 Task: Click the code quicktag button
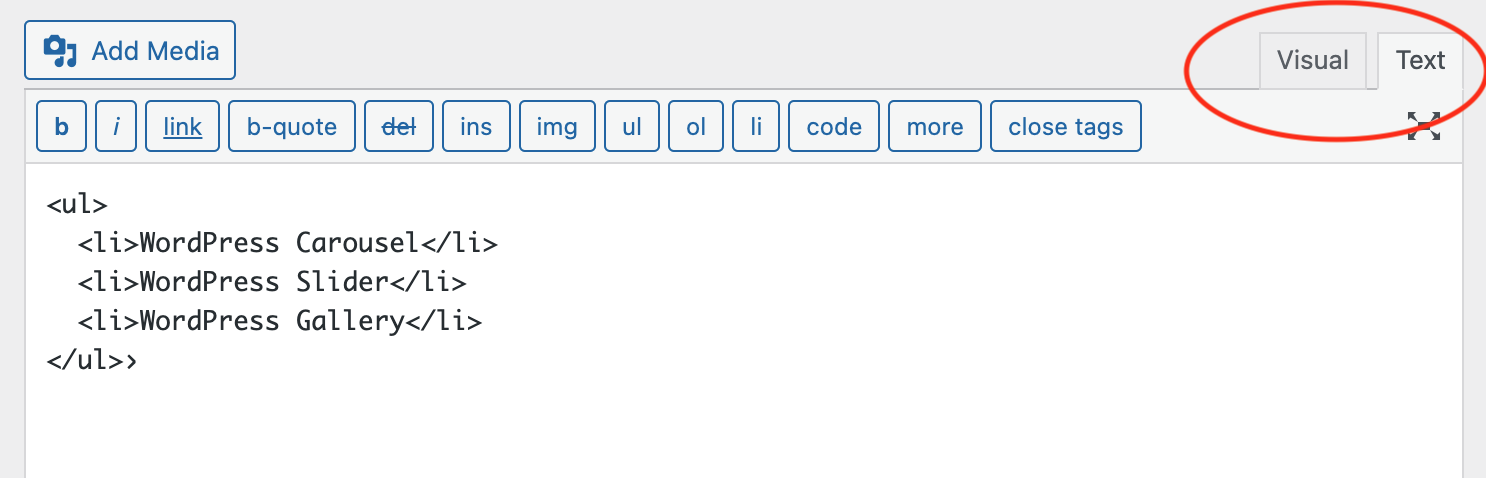834,127
